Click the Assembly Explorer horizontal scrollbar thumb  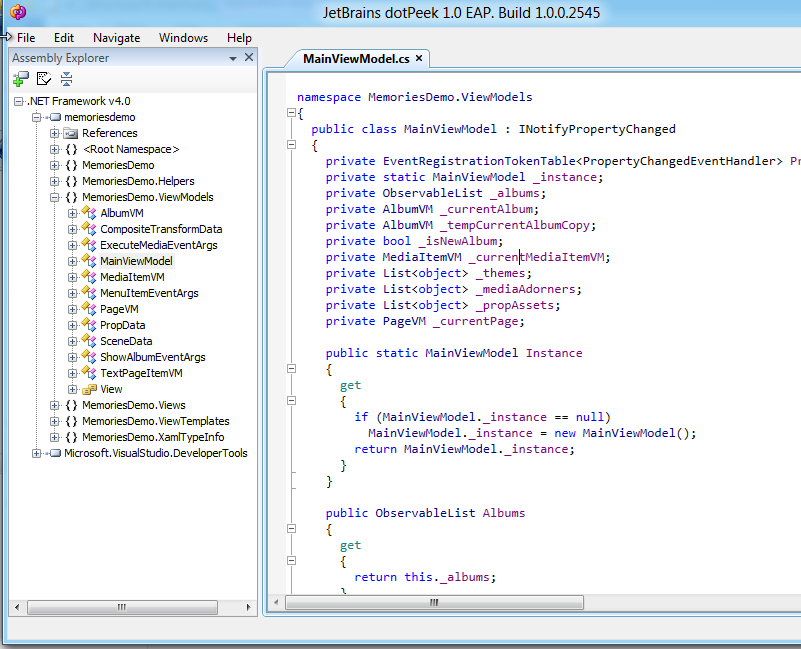(x=122, y=607)
